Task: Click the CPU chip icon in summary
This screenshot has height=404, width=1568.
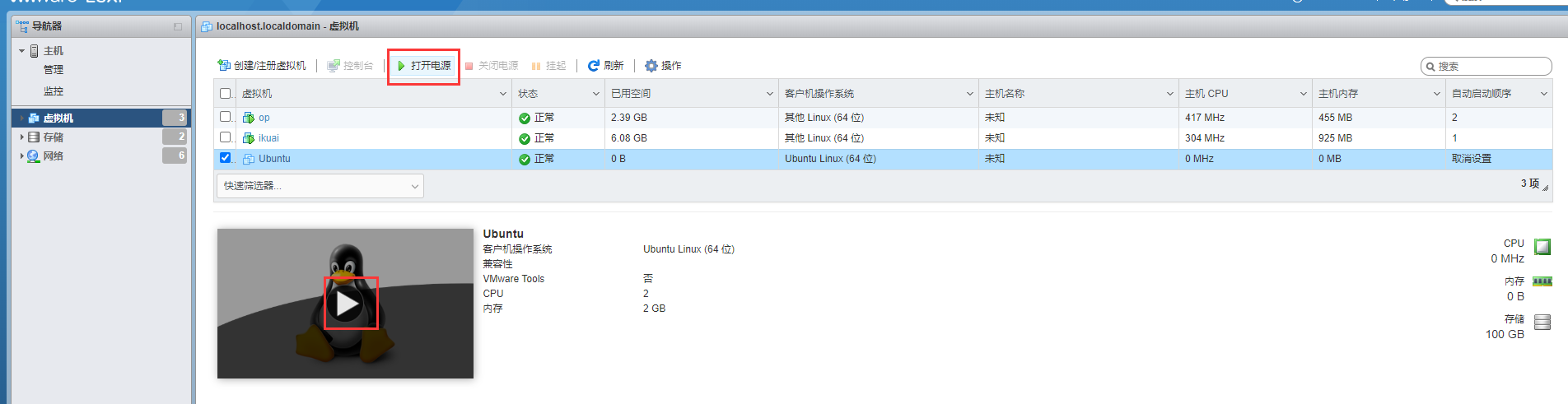Action: pyautogui.click(x=1542, y=246)
